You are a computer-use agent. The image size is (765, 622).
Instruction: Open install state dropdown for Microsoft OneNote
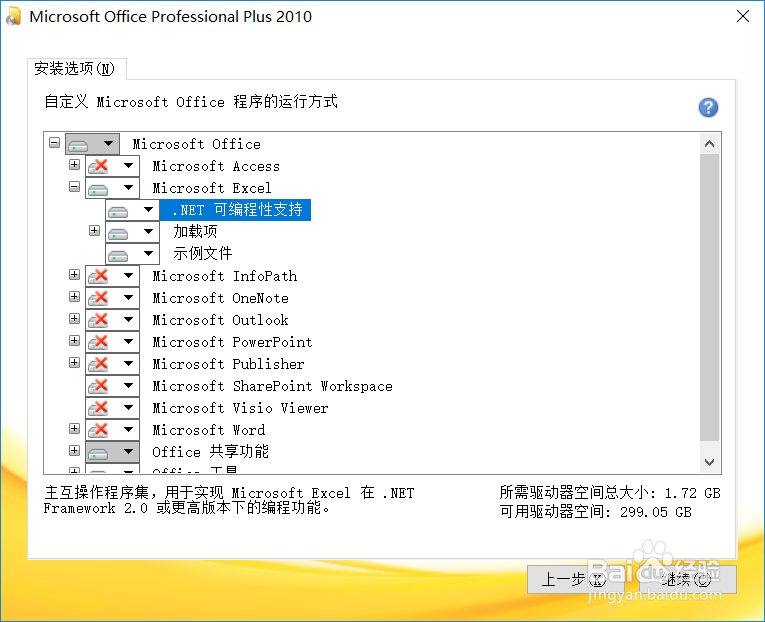click(x=112, y=298)
